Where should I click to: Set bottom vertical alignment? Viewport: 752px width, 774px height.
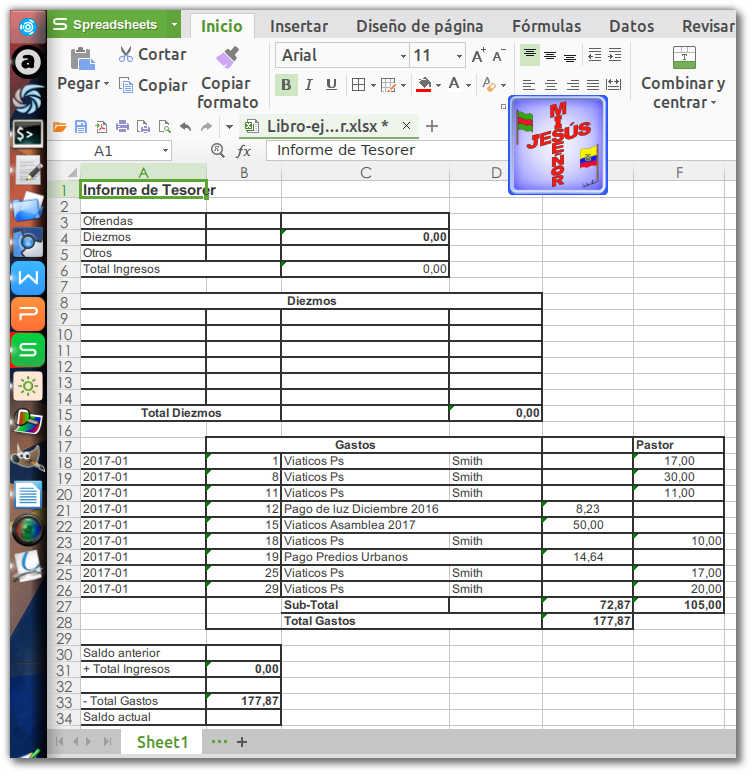[570, 57]
